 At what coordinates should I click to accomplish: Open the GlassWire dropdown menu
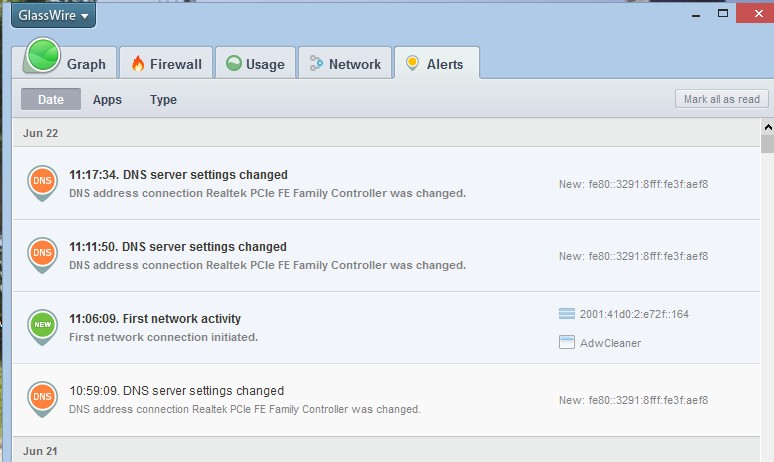53,15
